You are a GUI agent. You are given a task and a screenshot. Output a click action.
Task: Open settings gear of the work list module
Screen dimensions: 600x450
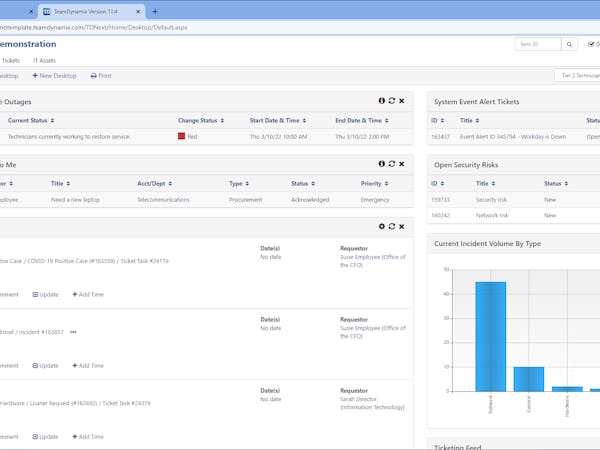382,227
